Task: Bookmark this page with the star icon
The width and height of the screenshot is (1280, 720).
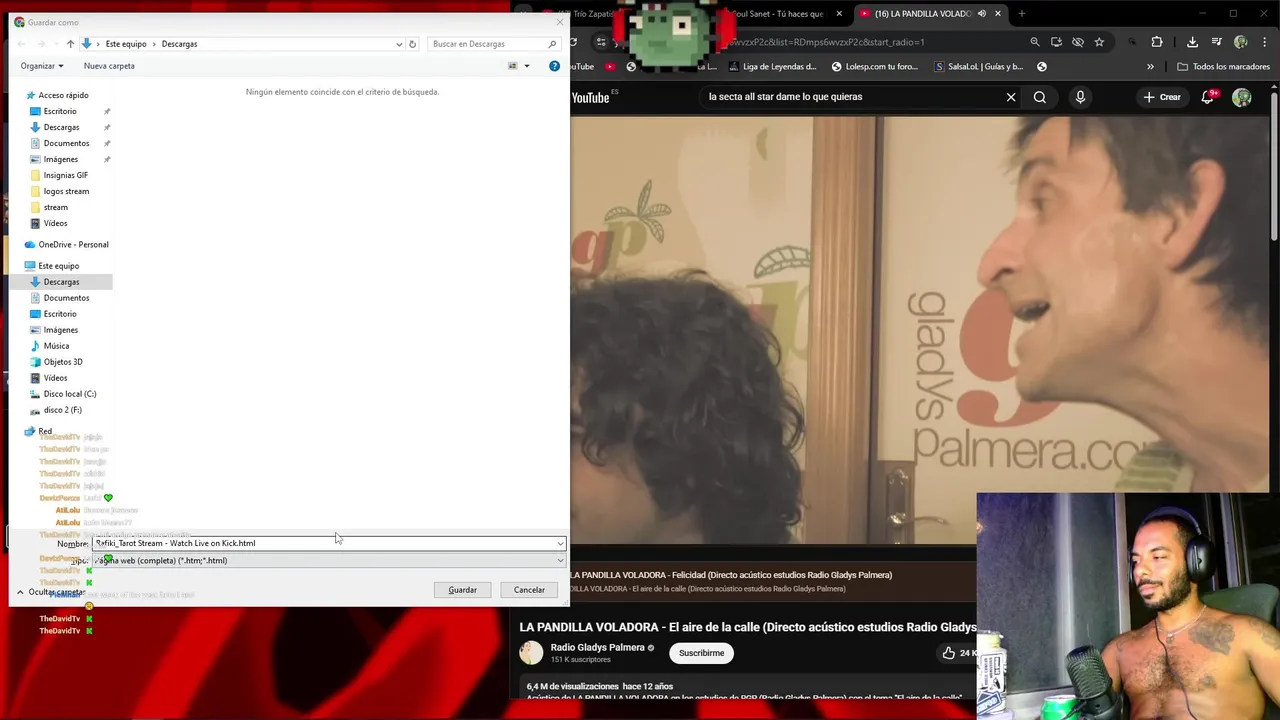Action: tap(1099, 42)
